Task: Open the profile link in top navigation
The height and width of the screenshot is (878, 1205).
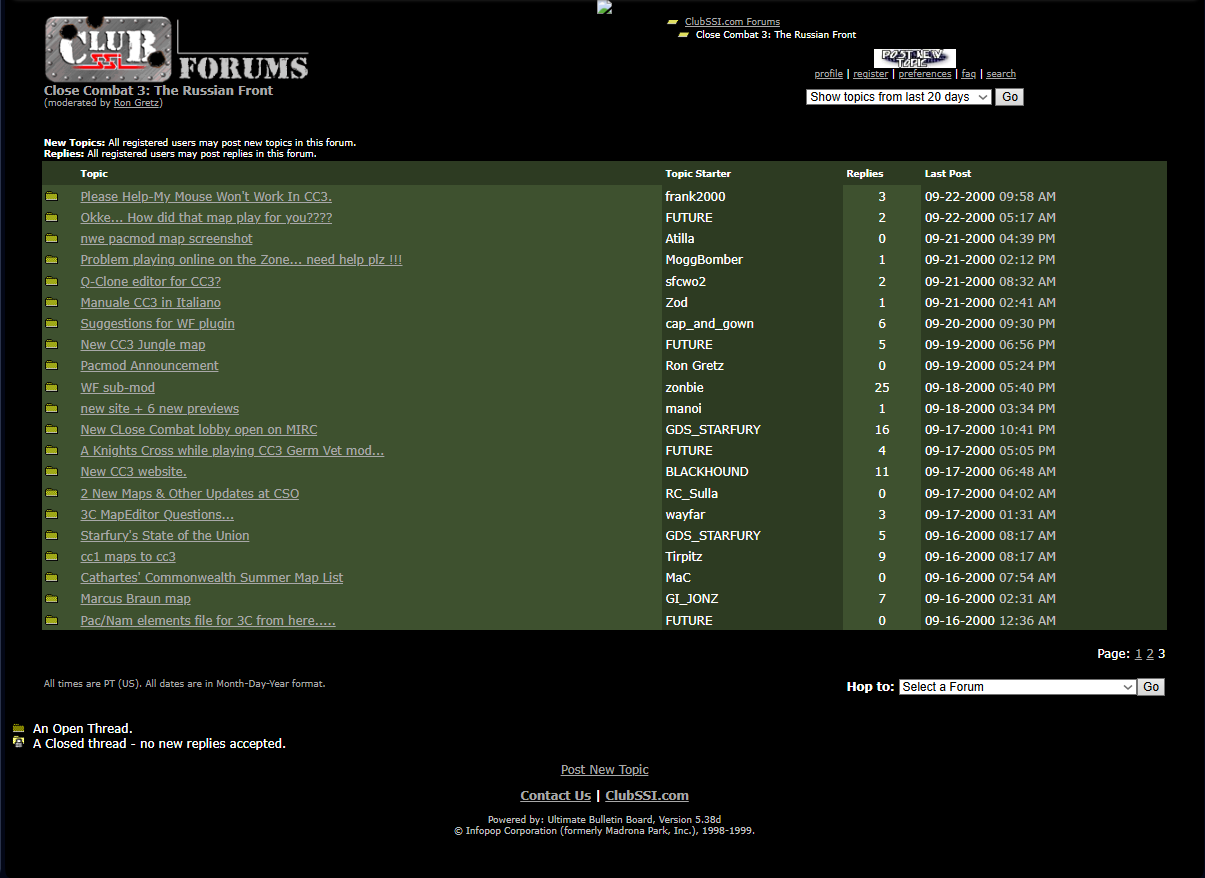Action: coord(828,74)
